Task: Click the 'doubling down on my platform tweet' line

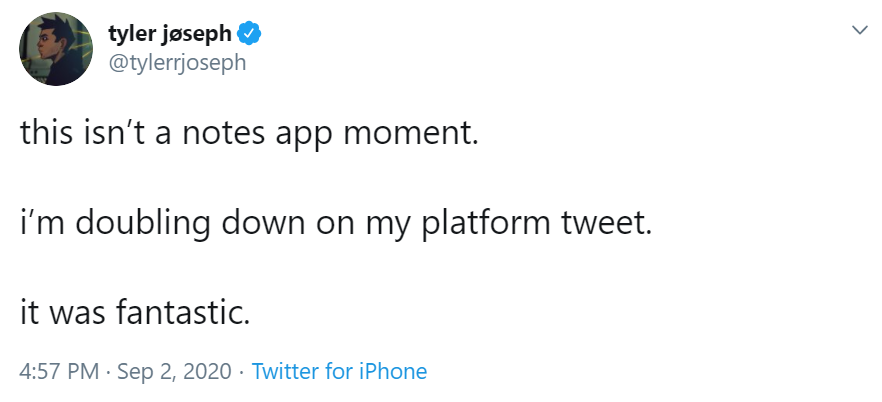Action: tap(335, 223)
